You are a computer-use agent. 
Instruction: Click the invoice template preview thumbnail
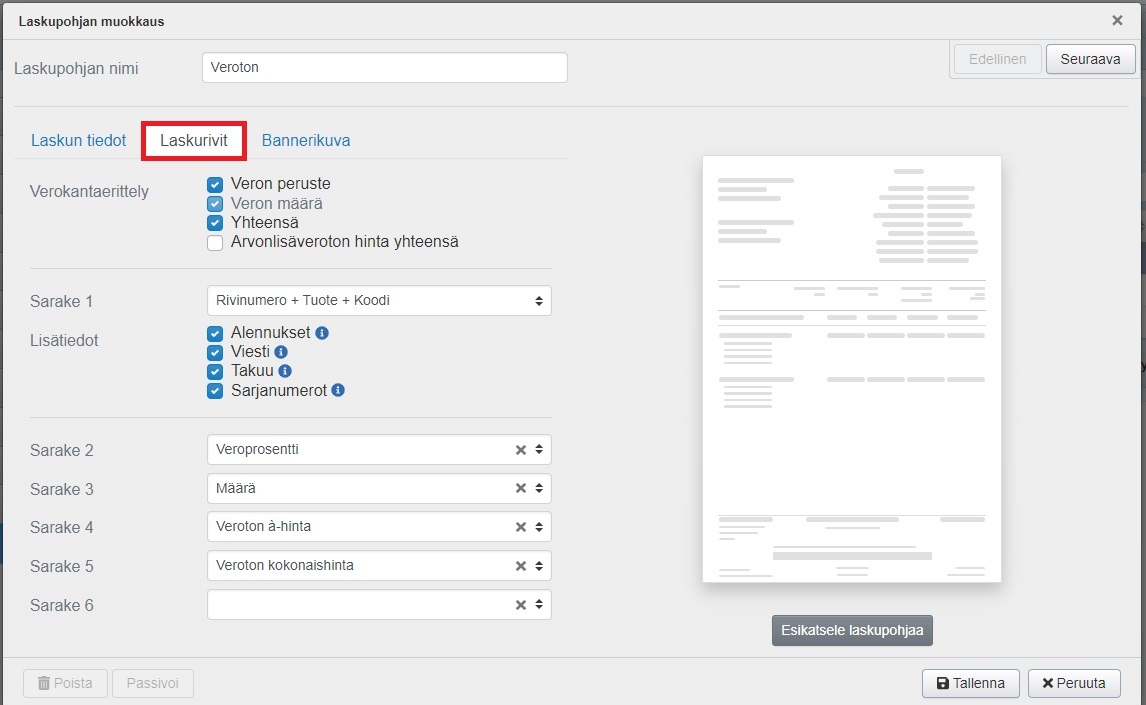tap(852, 369)
